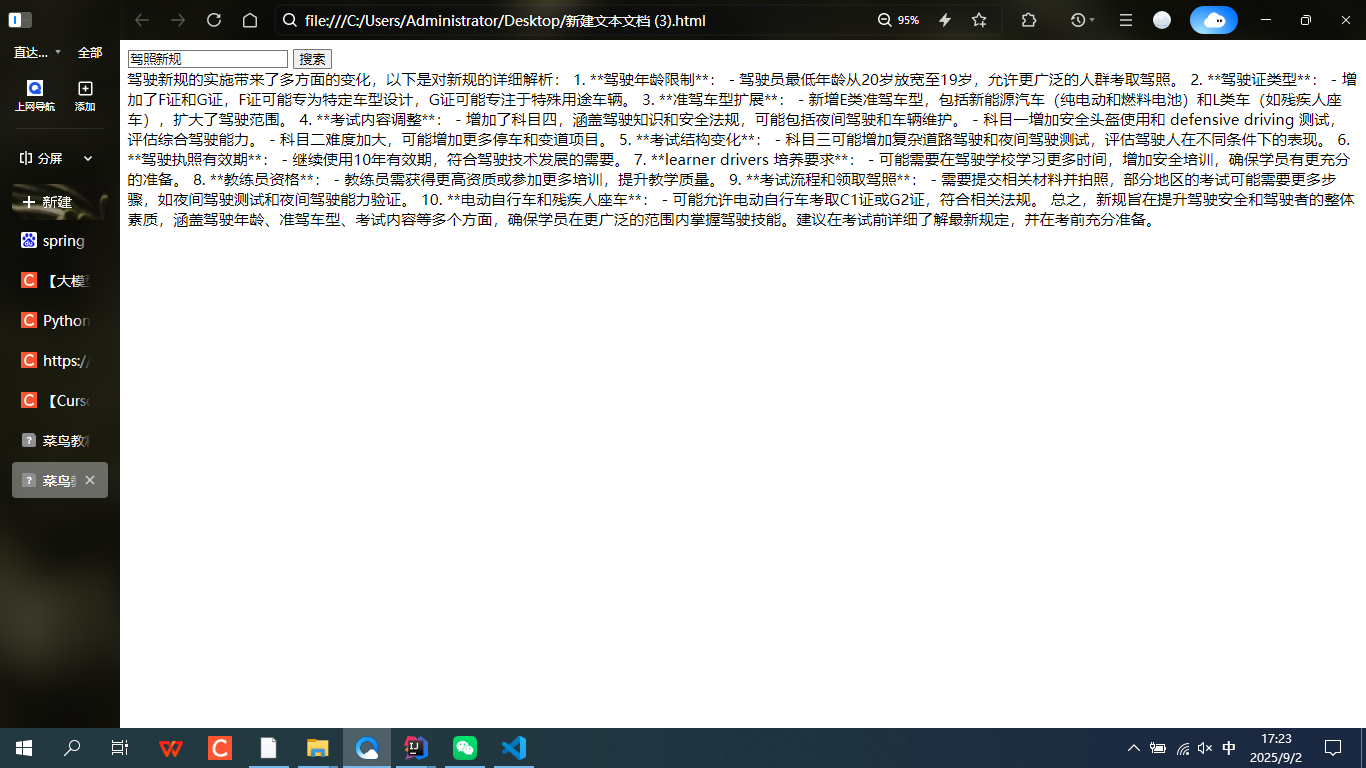Click the 驾照新规 search input field
Image resolution: width=1366 pixels, height=768 pixels.
click(208, 59)
